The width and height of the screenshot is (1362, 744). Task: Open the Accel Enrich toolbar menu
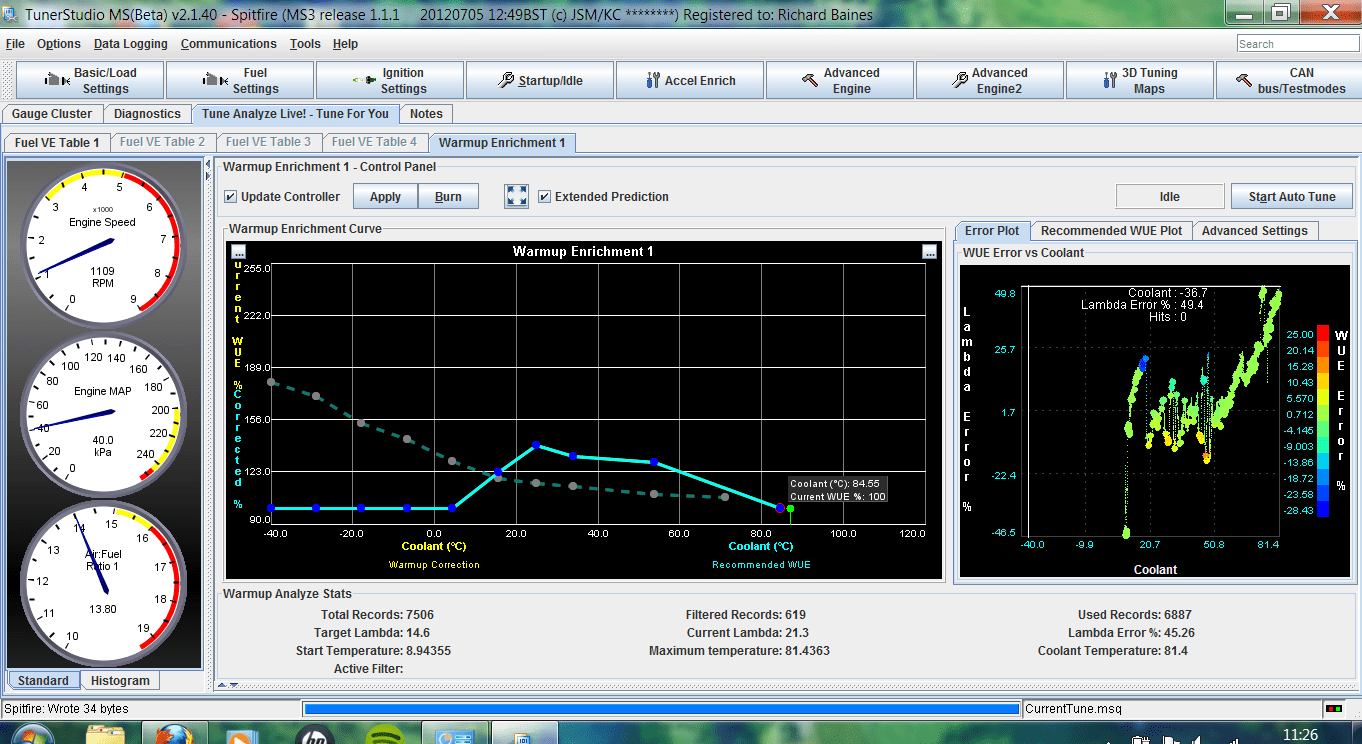pyautogui.click(x=690, y=81)
